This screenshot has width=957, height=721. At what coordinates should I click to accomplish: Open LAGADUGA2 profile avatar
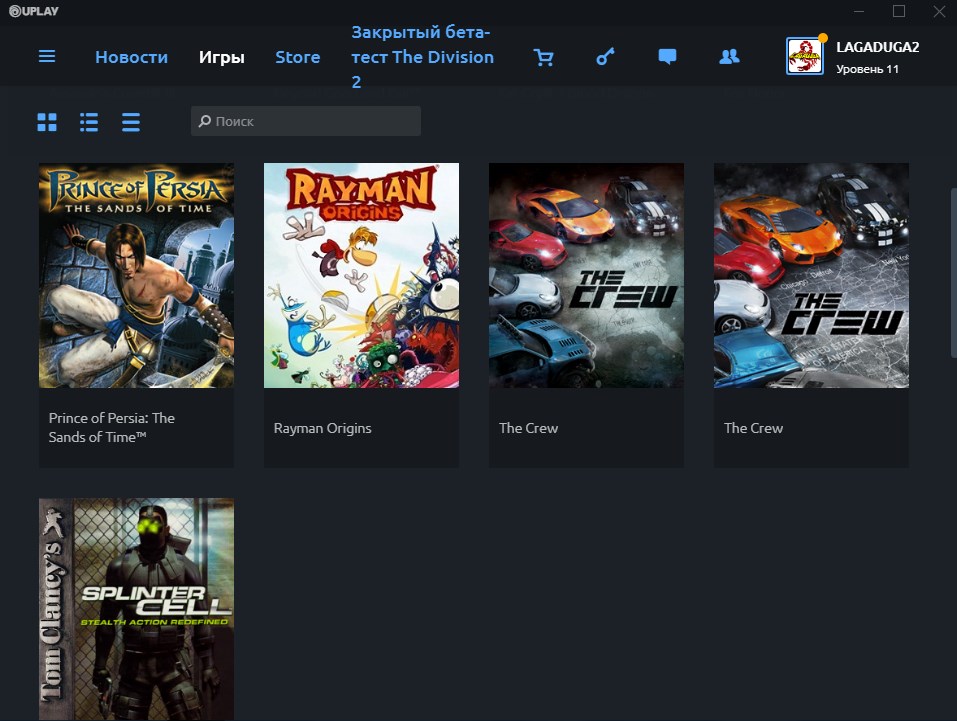pos(804,56)
